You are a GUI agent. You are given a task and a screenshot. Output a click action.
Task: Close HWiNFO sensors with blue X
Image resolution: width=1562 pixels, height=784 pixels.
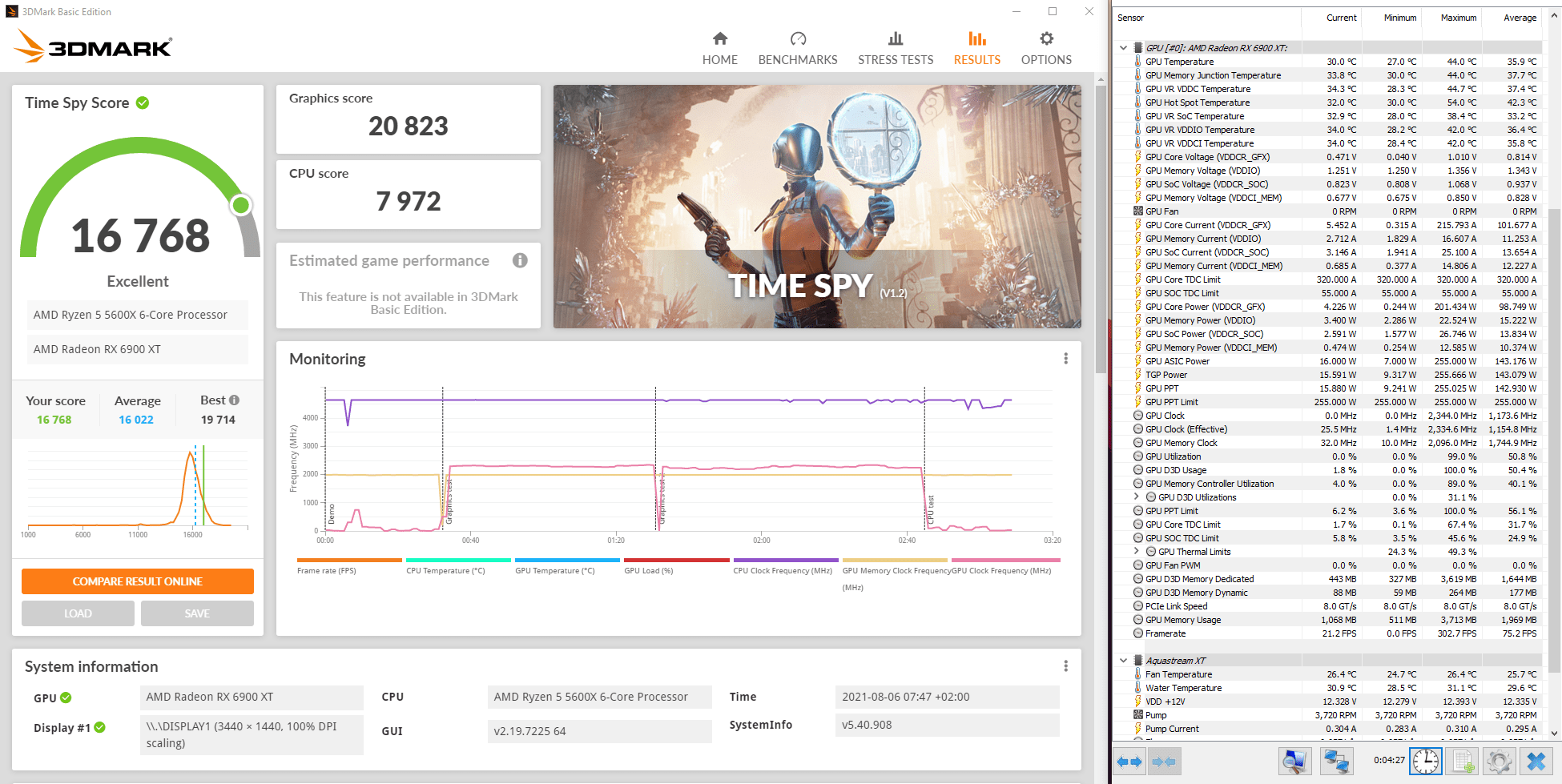(x=1536, y=762)
